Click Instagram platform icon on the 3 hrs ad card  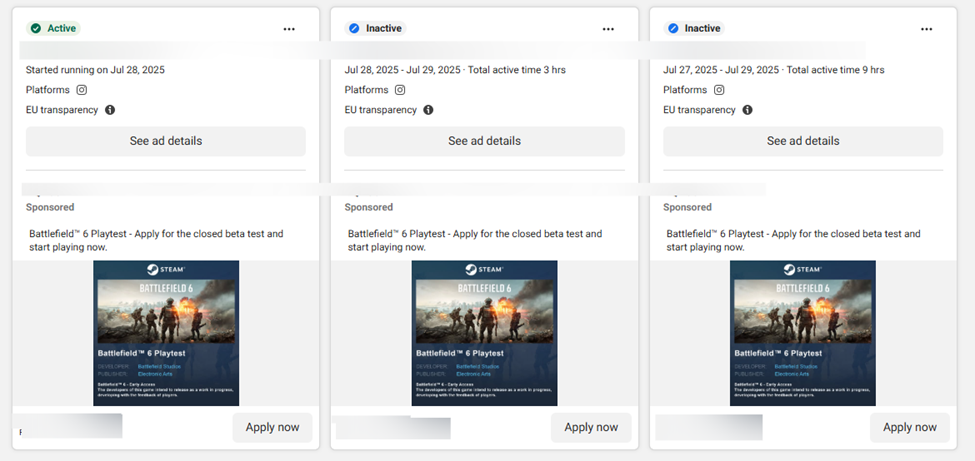click(x=400, y=90)
